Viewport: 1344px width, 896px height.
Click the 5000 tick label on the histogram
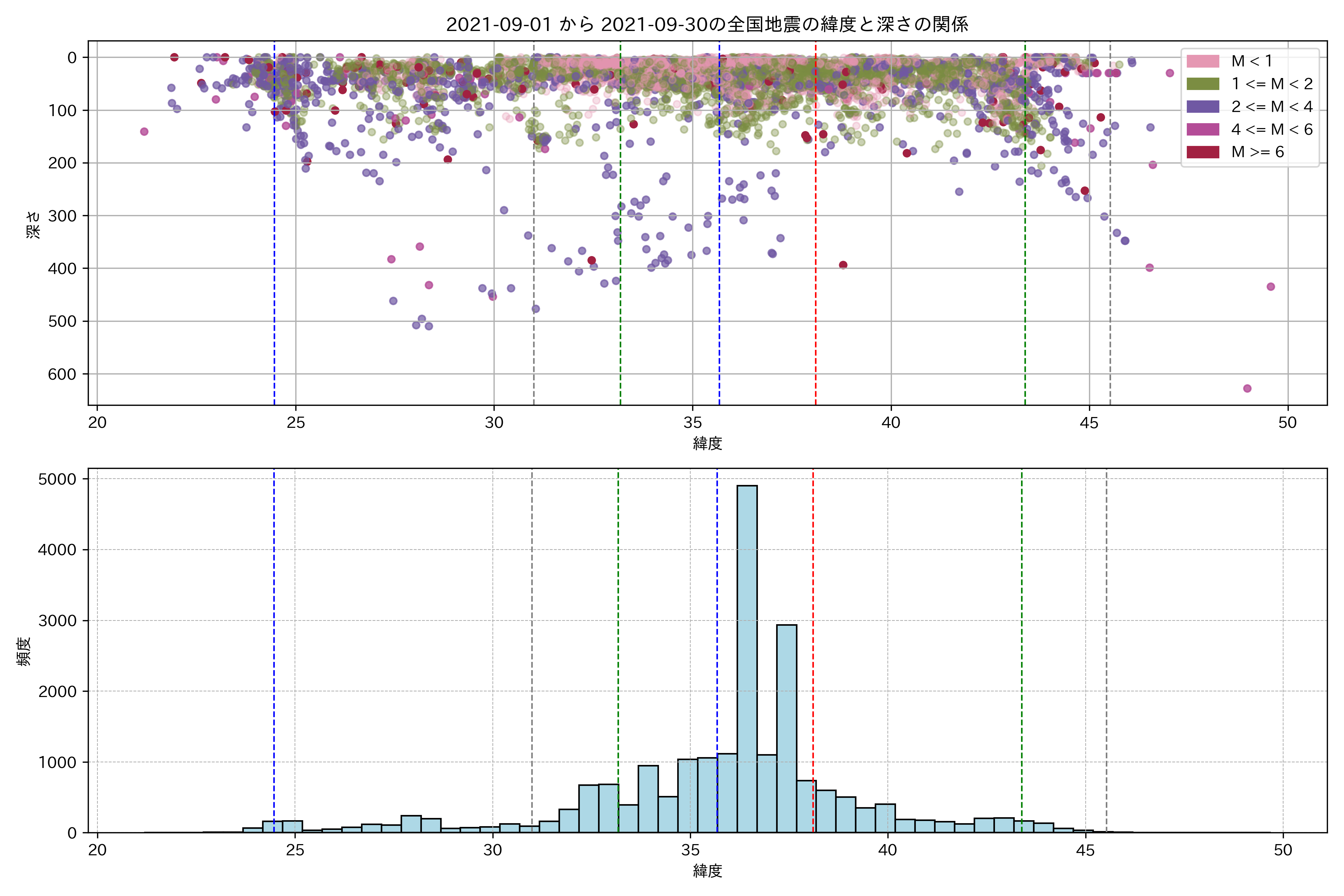57,479
